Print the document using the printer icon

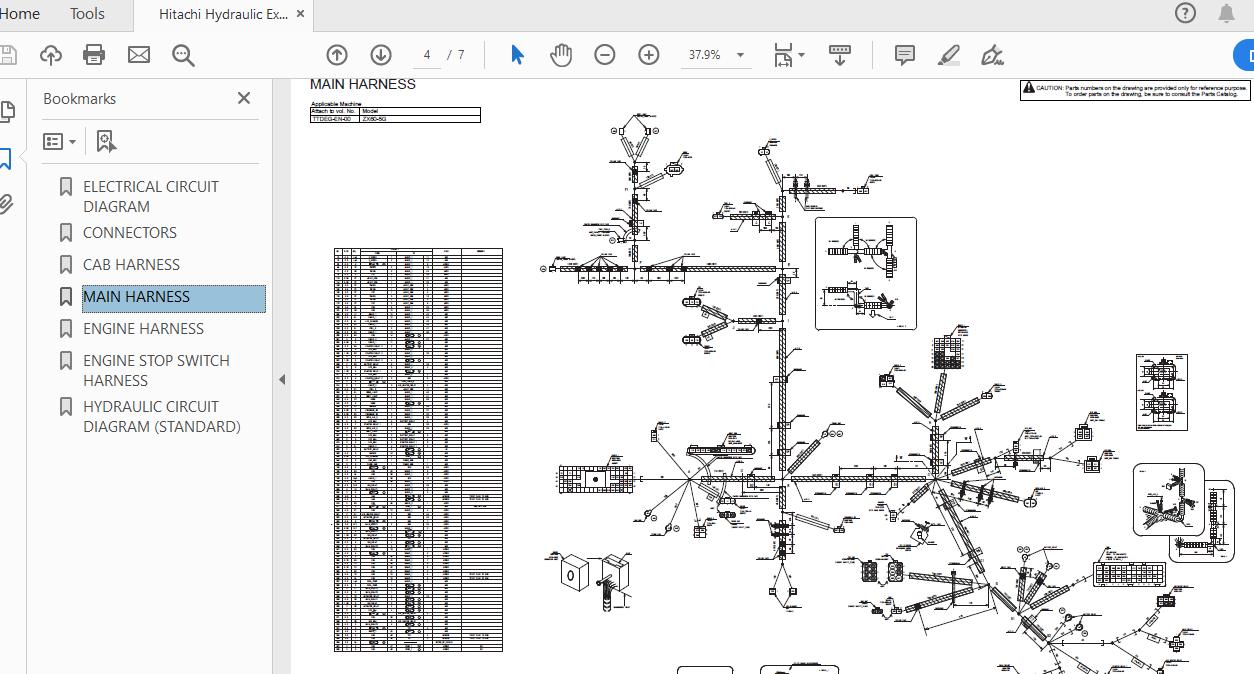[x=94, y=55]
